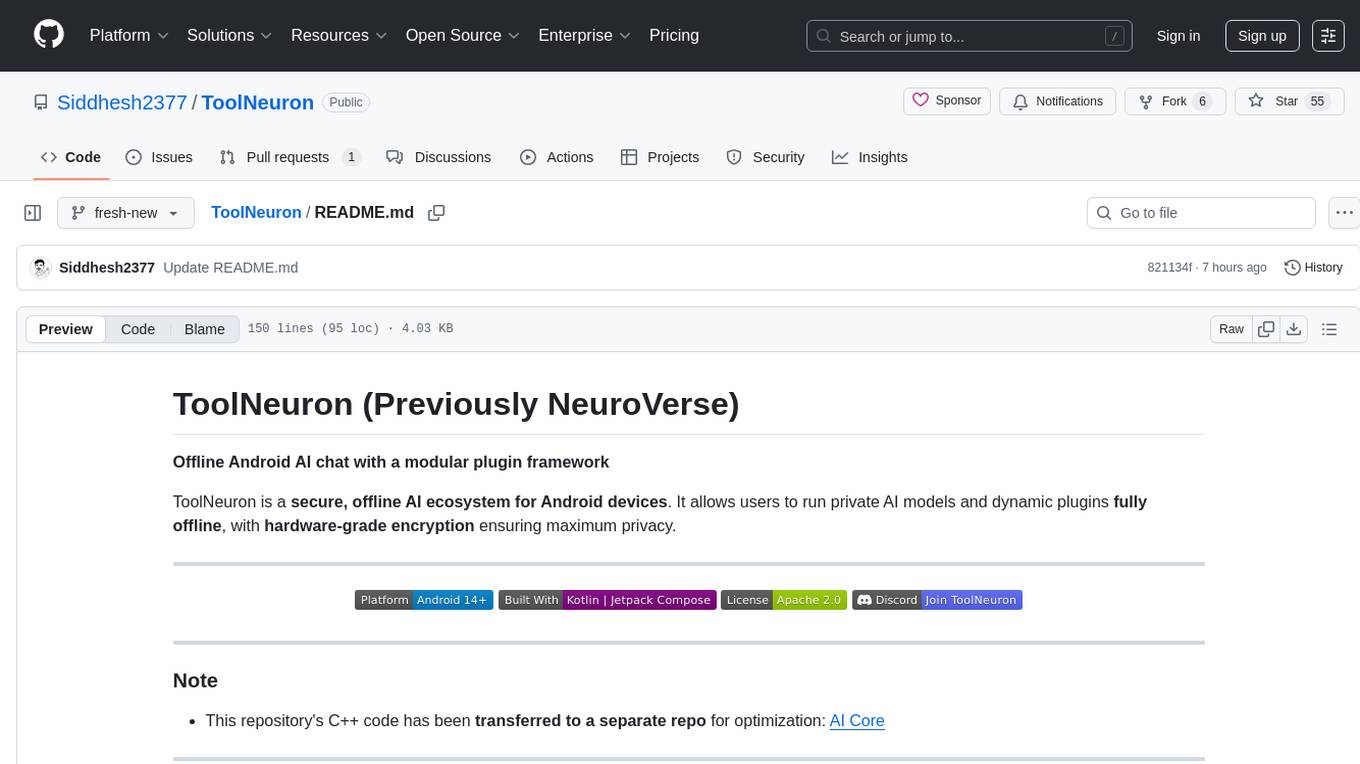This screenshot has width=1360, height=764.
Task: Expand the Resources menu
Action: pyautogui.click(x=339, y=35)
